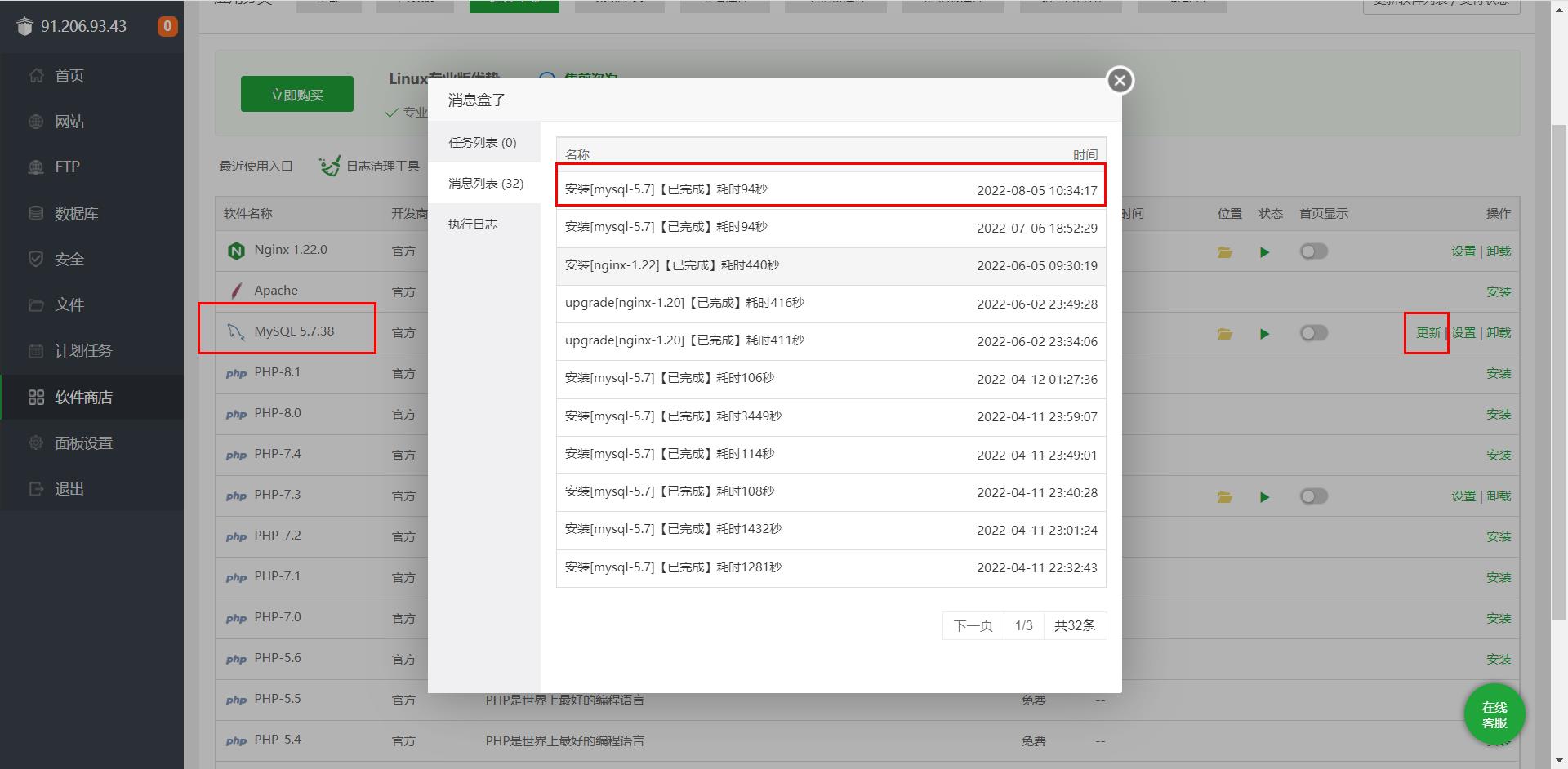Click the 文件 folder icon in sidebar
The image size is (1568, 769).
(x=36, y=304)
